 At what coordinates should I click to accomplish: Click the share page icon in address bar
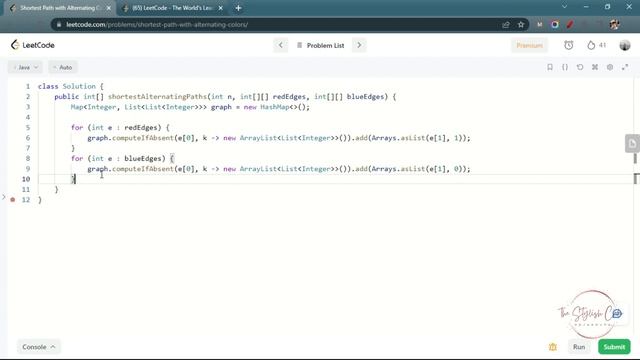[506, 24]
